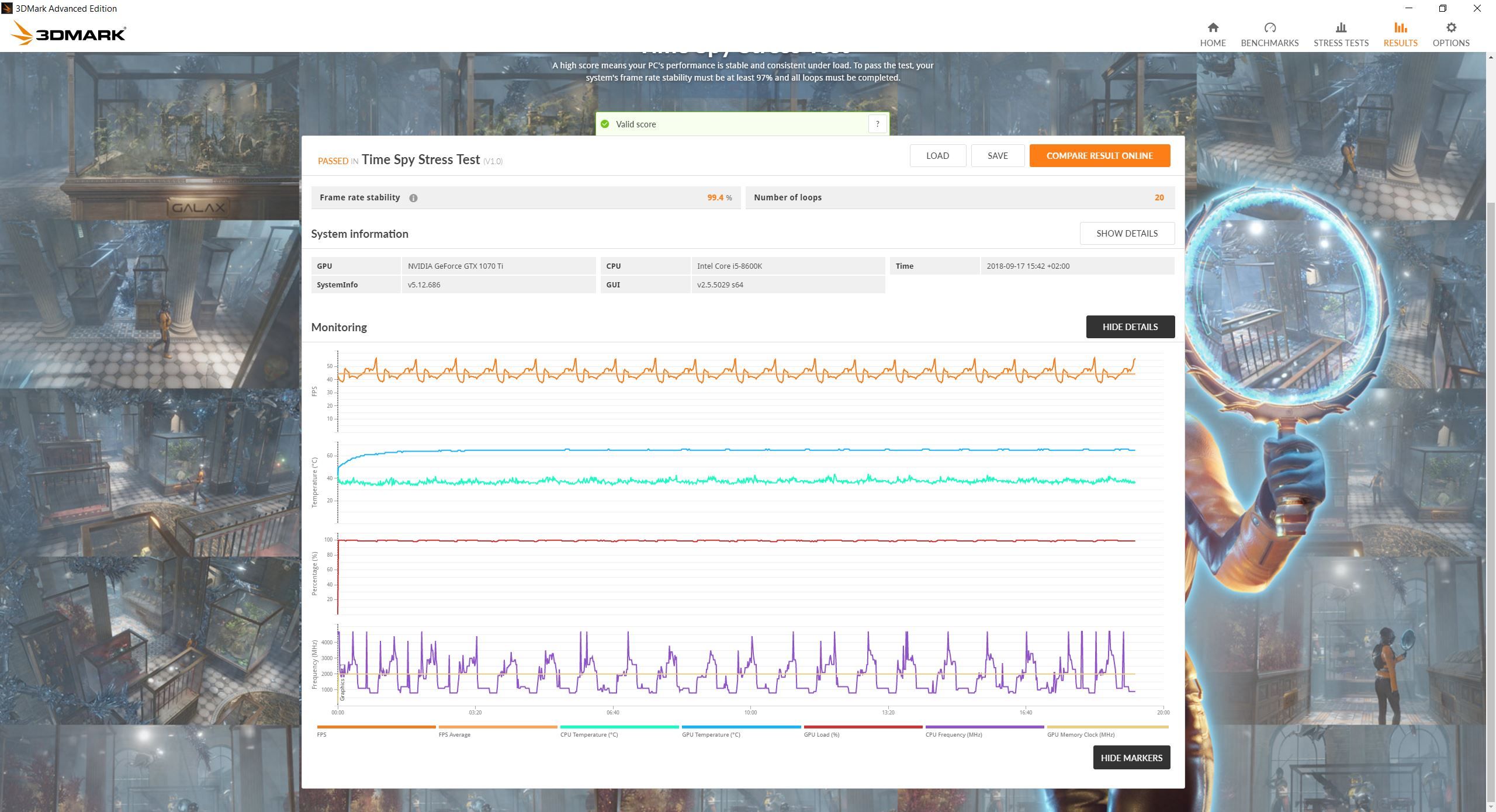Image resolution: width=1496 pixels, height=812 pixels.
Task: Open the Stress Tests chart icon
Action: 1341,27
